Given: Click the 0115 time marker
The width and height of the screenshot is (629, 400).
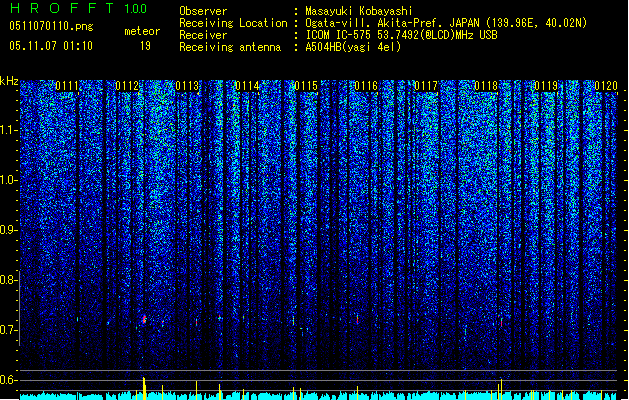Looking at the screenshot, I should [x=306, y=86].
